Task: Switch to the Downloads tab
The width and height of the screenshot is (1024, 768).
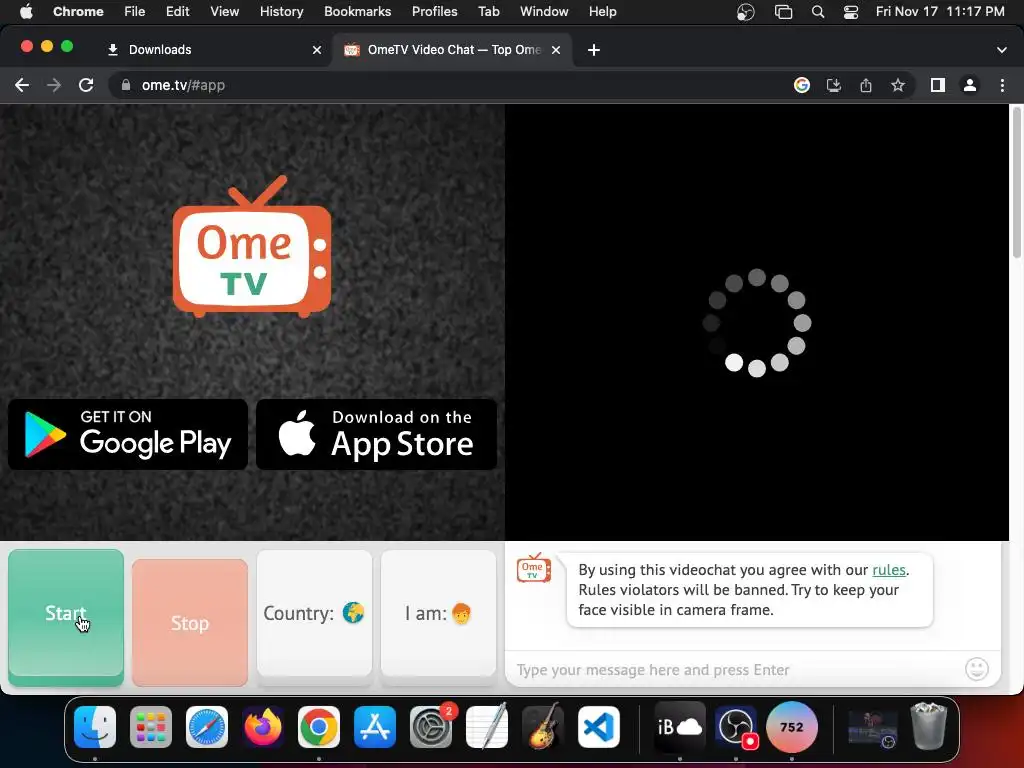Action: [x=212, y=50]
